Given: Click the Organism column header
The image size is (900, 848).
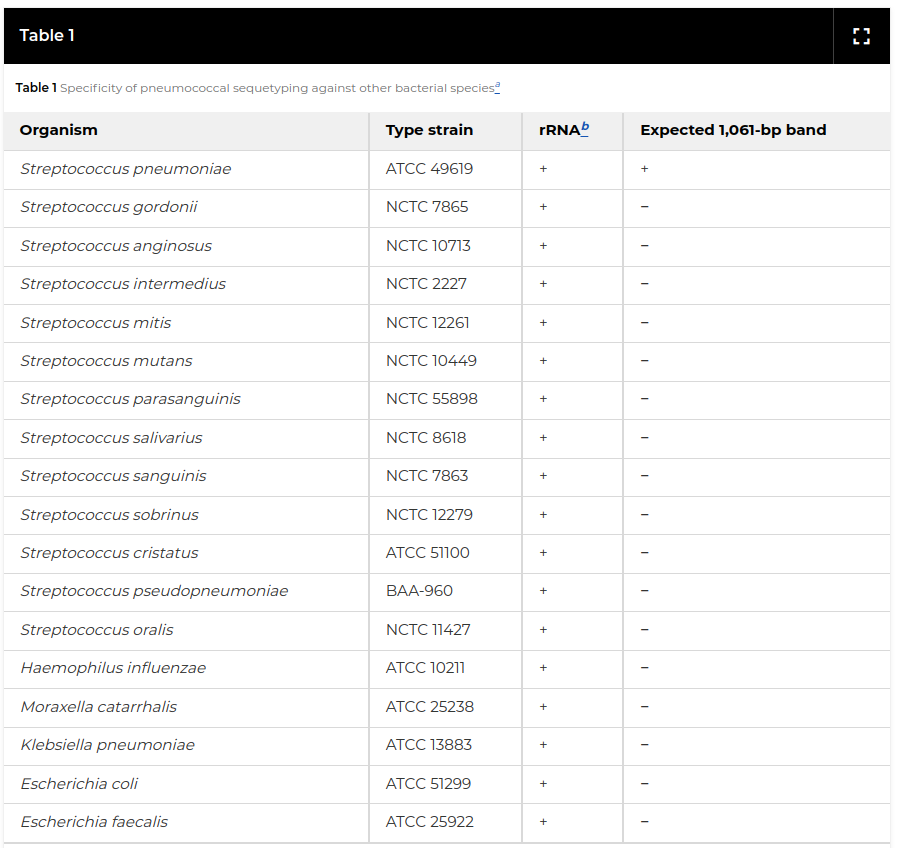Looking at the screenshot, I should pyautogui.click(x=59, y=130).
